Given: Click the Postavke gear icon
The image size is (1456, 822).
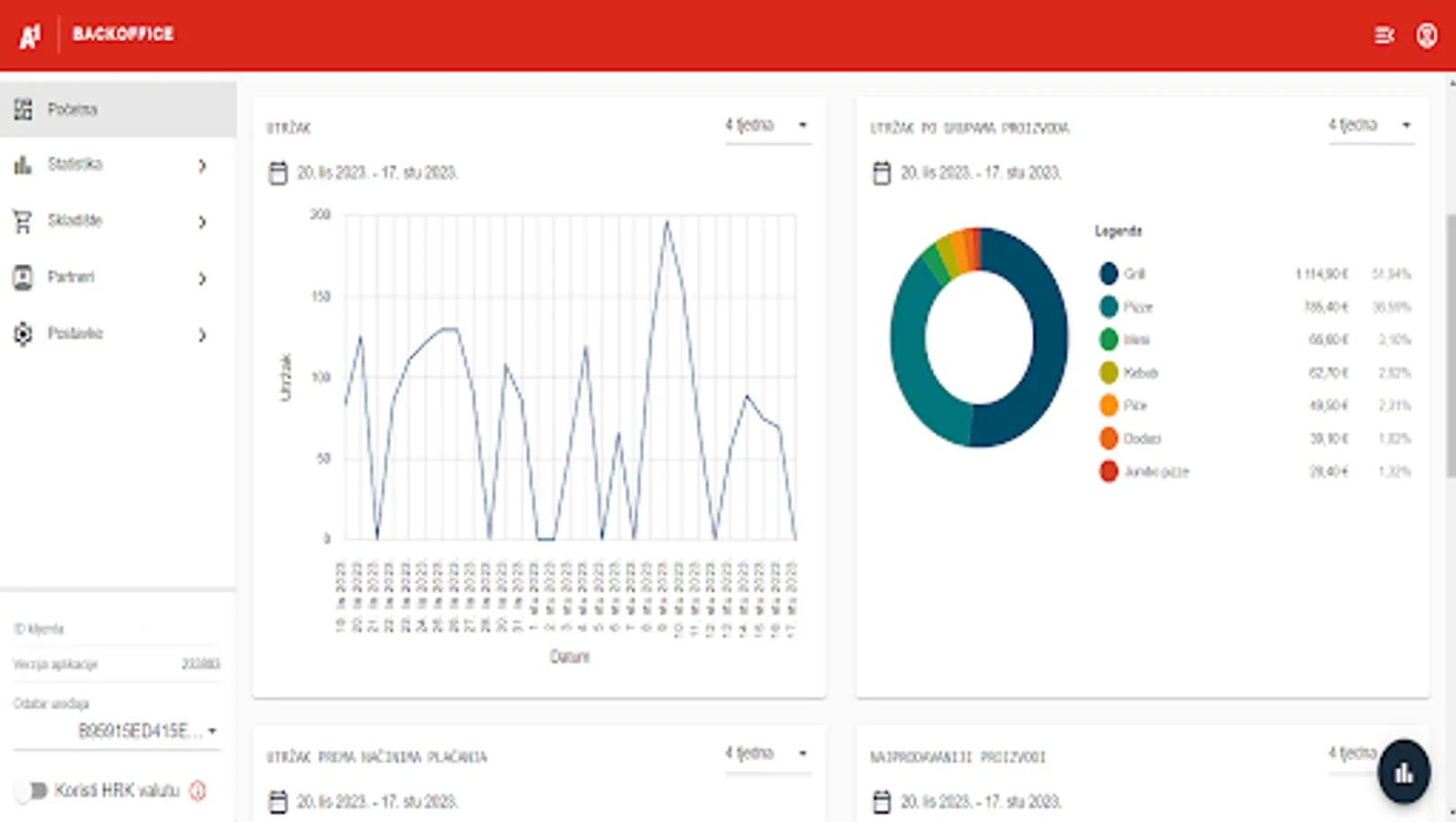Looking at the screenshot, I should click(x=23, y=334).
